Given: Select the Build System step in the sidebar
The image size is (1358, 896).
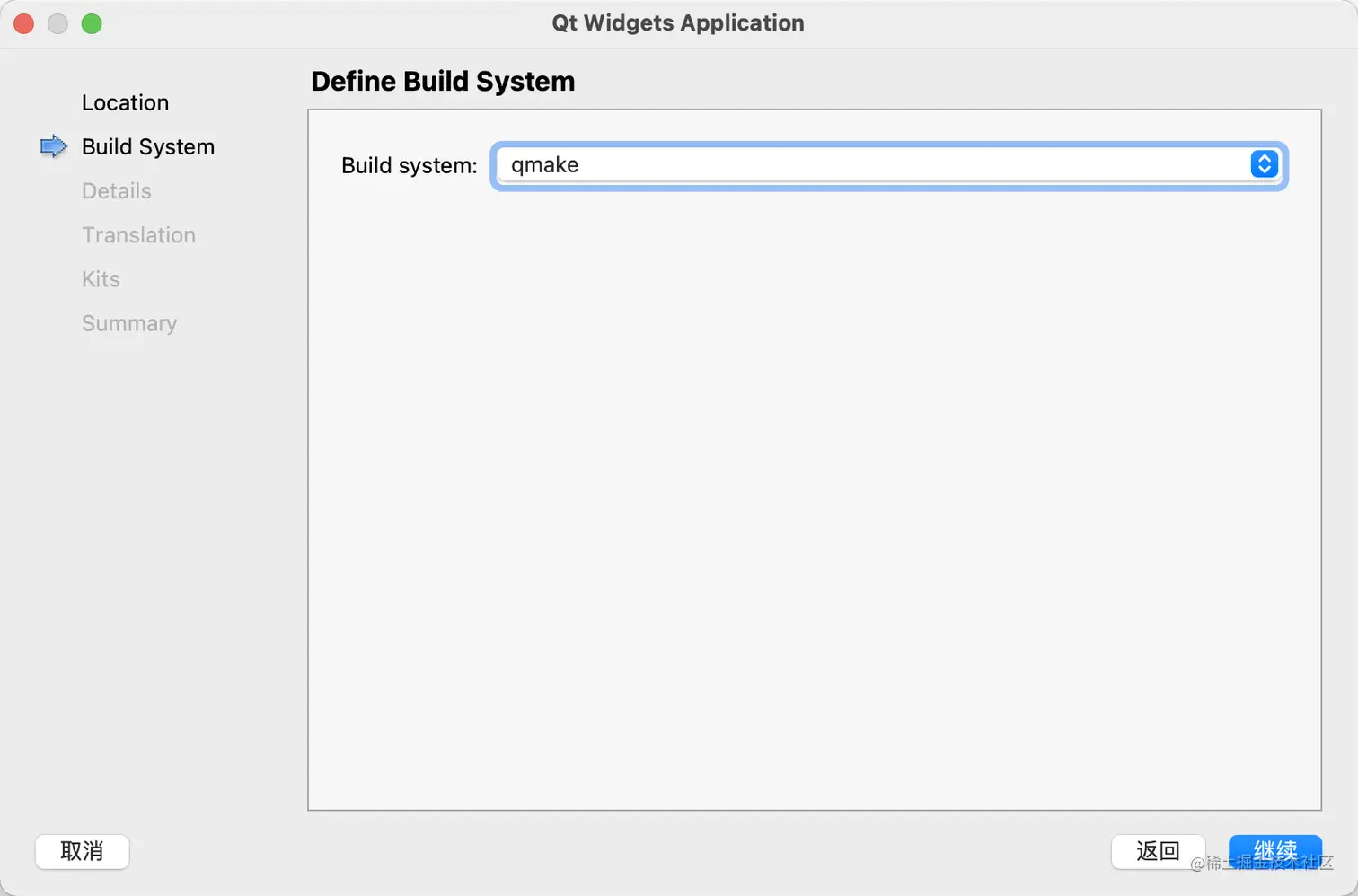Looking at the screenshot, I should pos(148,147).
